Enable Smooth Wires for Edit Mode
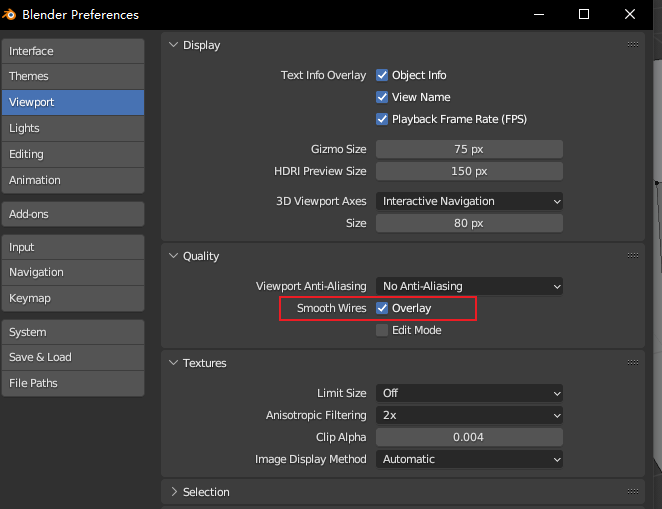Screen dimensions: 662x509 coord(382,330)
